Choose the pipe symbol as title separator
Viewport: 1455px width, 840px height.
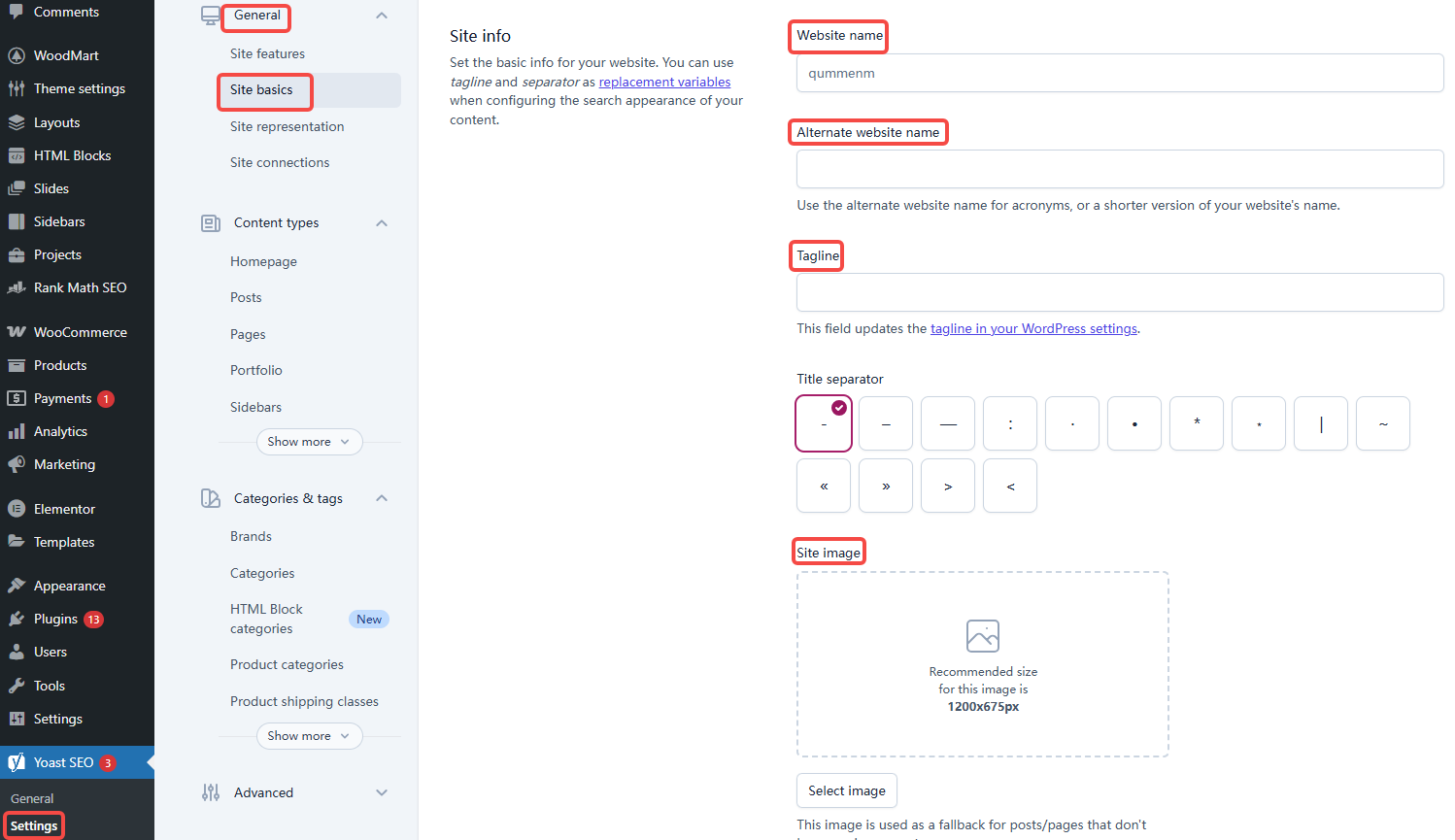tap(1320, 422)
